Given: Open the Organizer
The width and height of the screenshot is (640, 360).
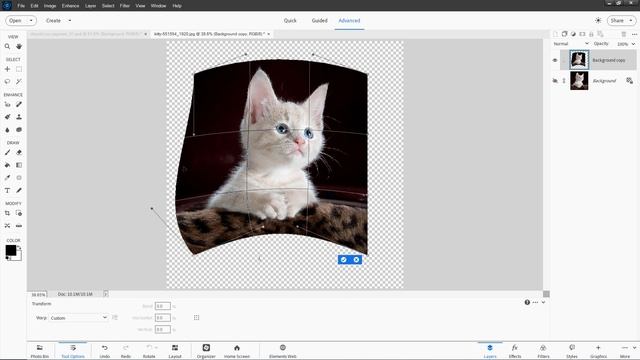Looking at the screenshot, I should tap(206, 351).
